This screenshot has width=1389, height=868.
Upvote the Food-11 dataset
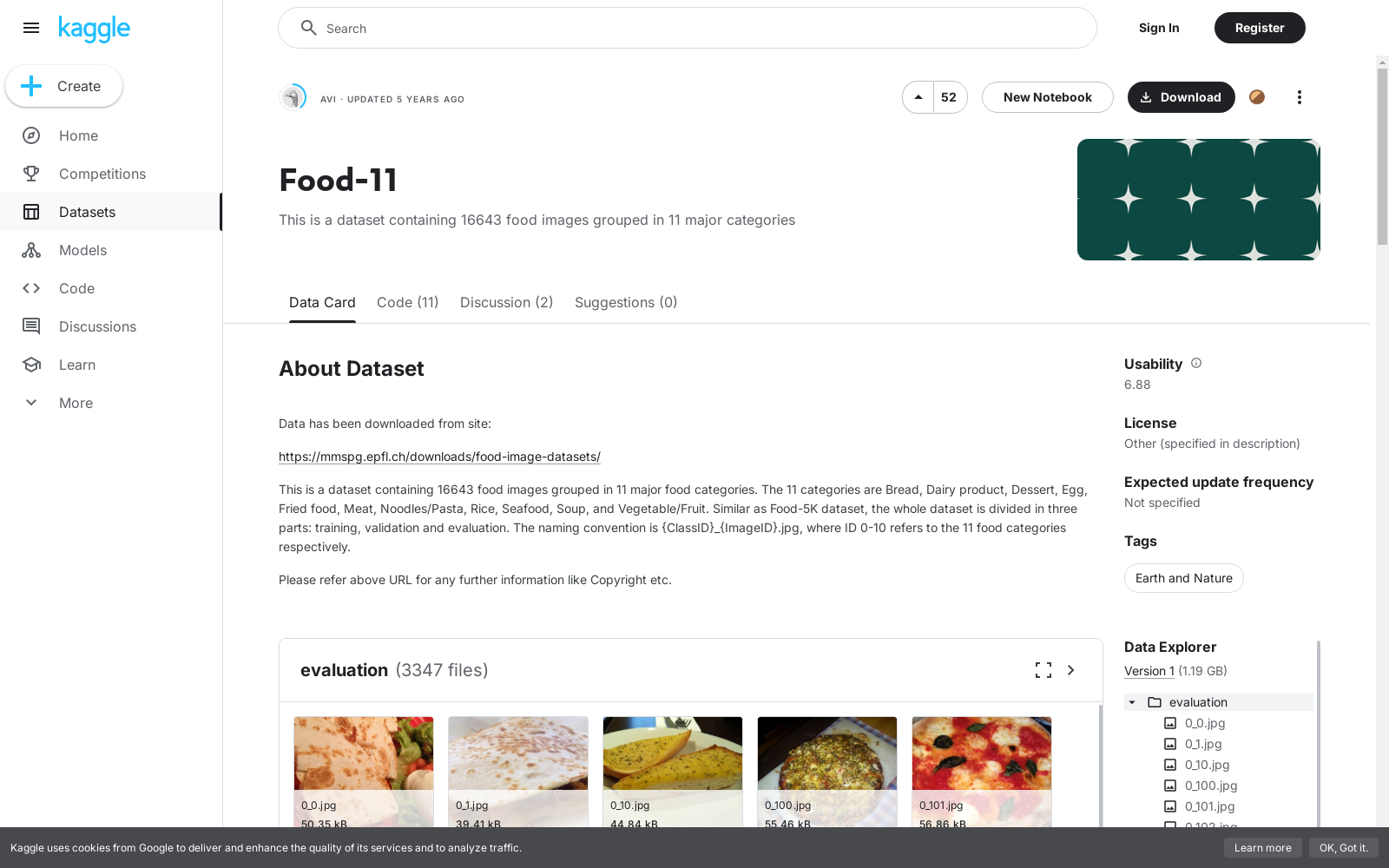(x=918, y=97)
